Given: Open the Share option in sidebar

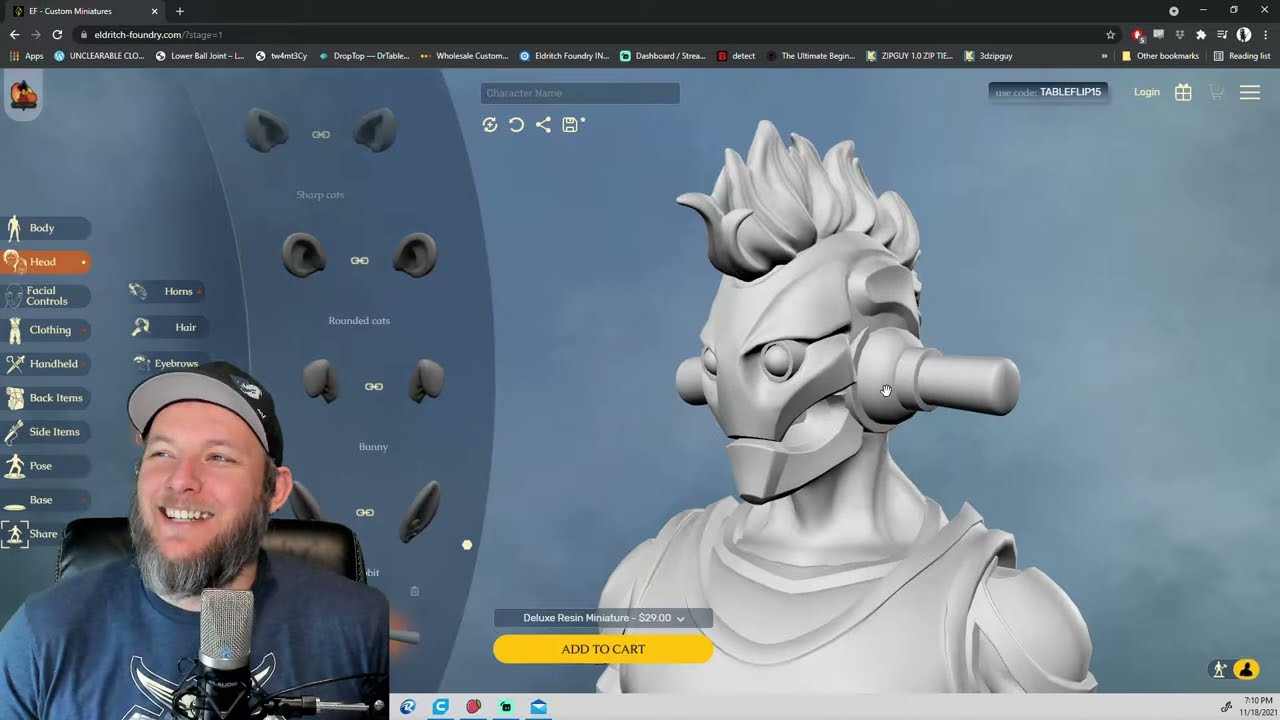Looking at the screenshot, I should point(32,534).
